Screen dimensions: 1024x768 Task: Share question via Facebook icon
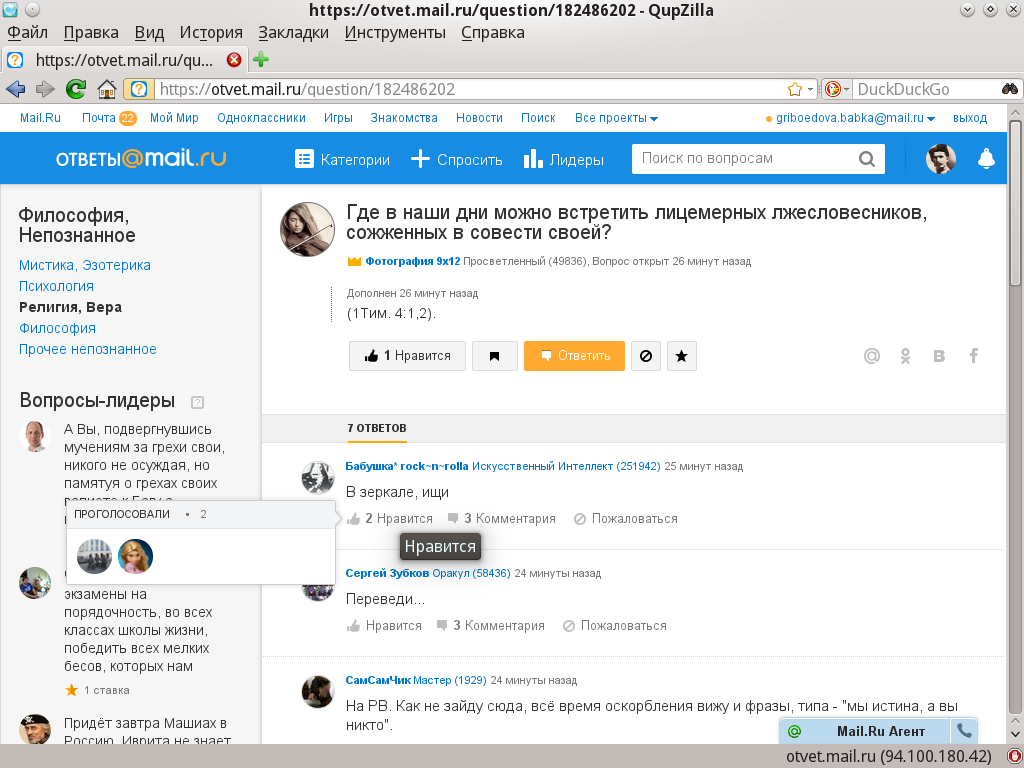(x=973, y=356)
